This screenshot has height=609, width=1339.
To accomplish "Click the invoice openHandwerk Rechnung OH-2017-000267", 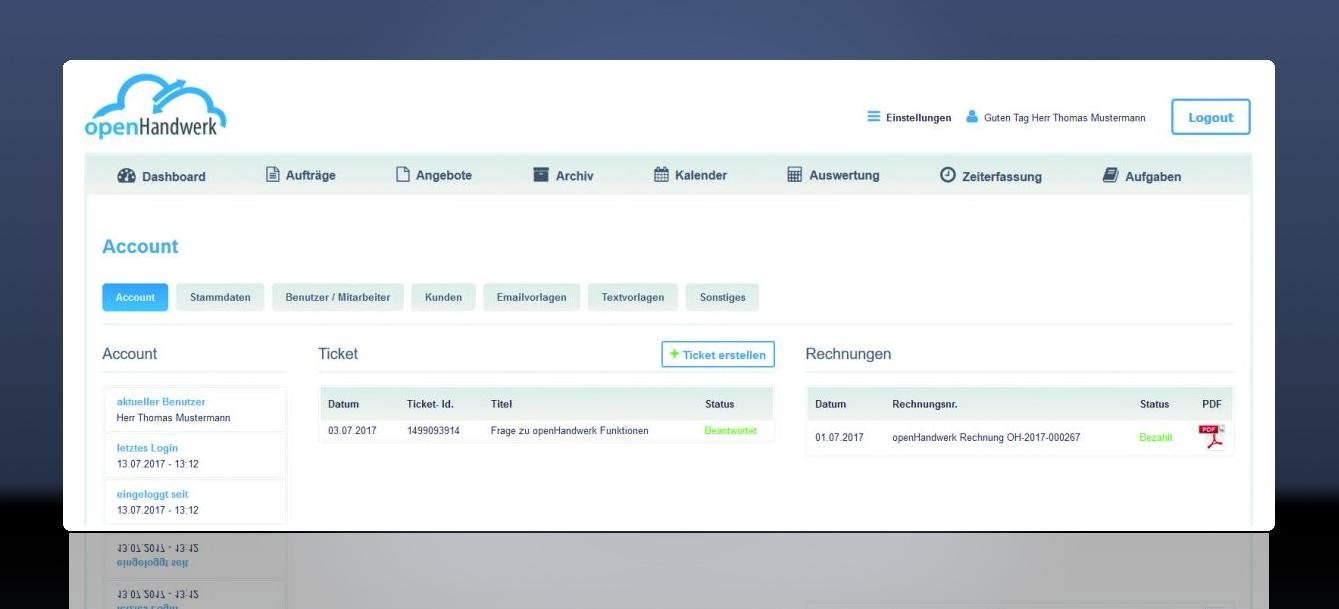I will (986, 437).
